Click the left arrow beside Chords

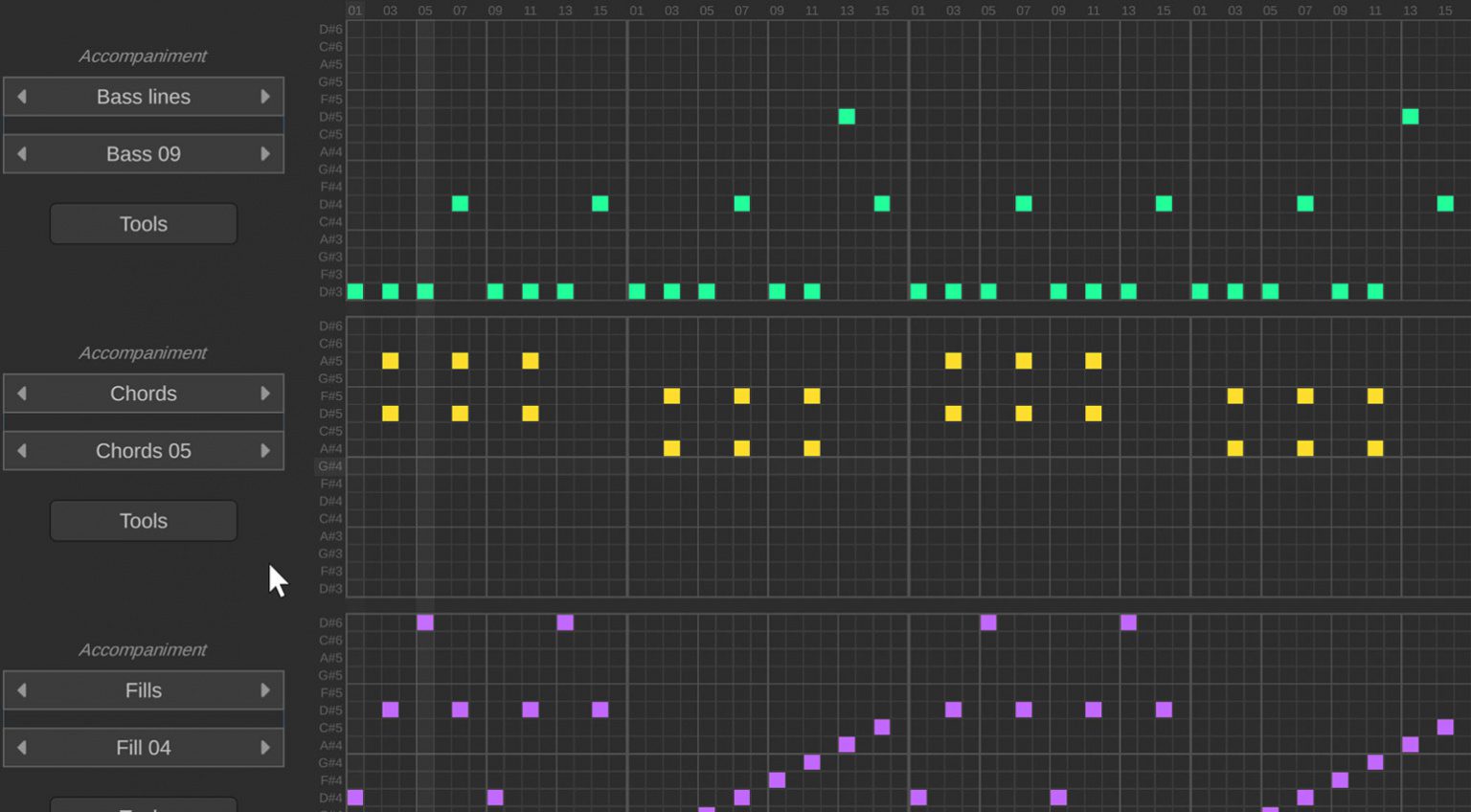pos(21,393)
